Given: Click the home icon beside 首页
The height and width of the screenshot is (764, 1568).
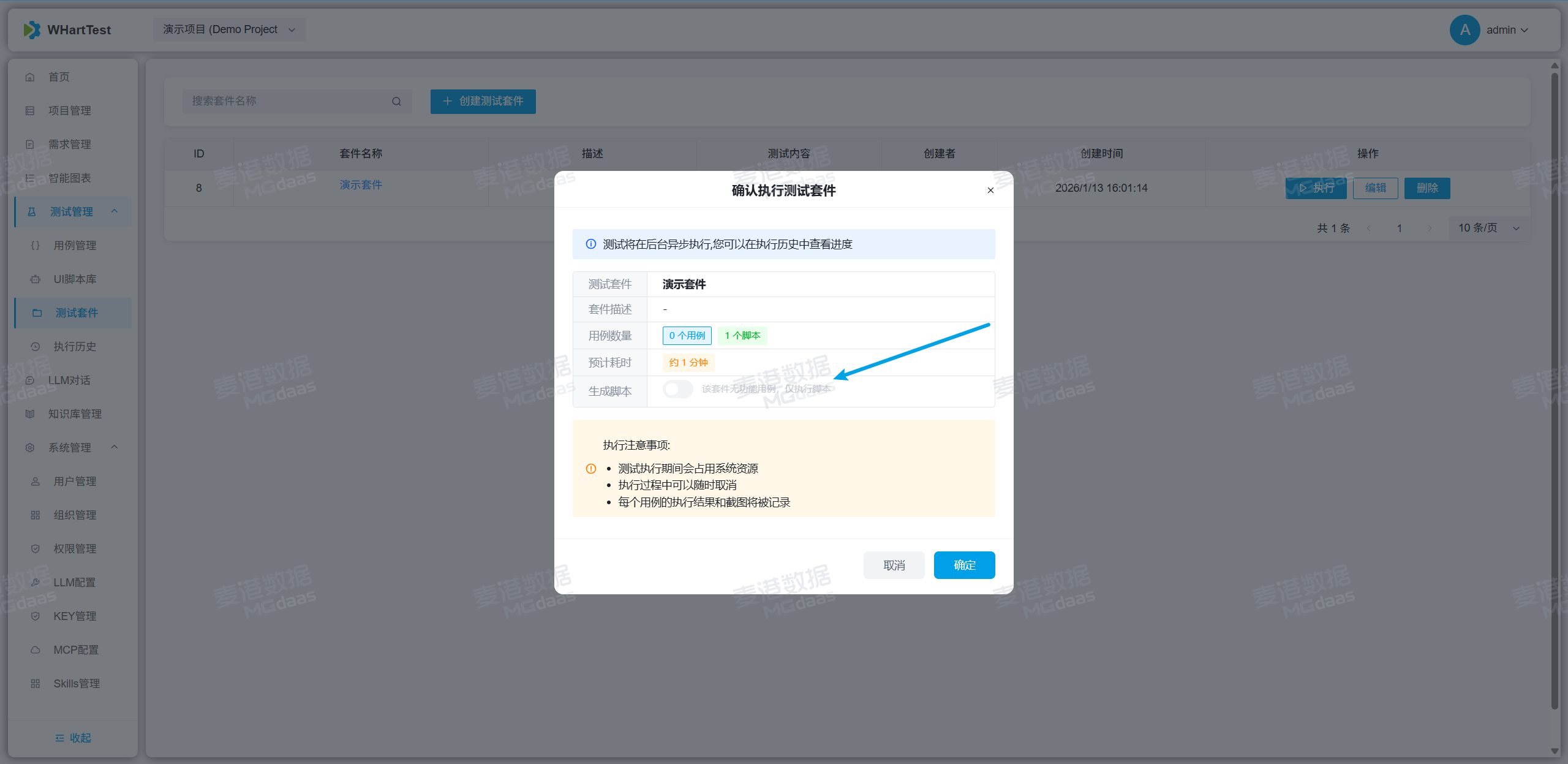Looking at the screenshot, I should pos(30,77).
